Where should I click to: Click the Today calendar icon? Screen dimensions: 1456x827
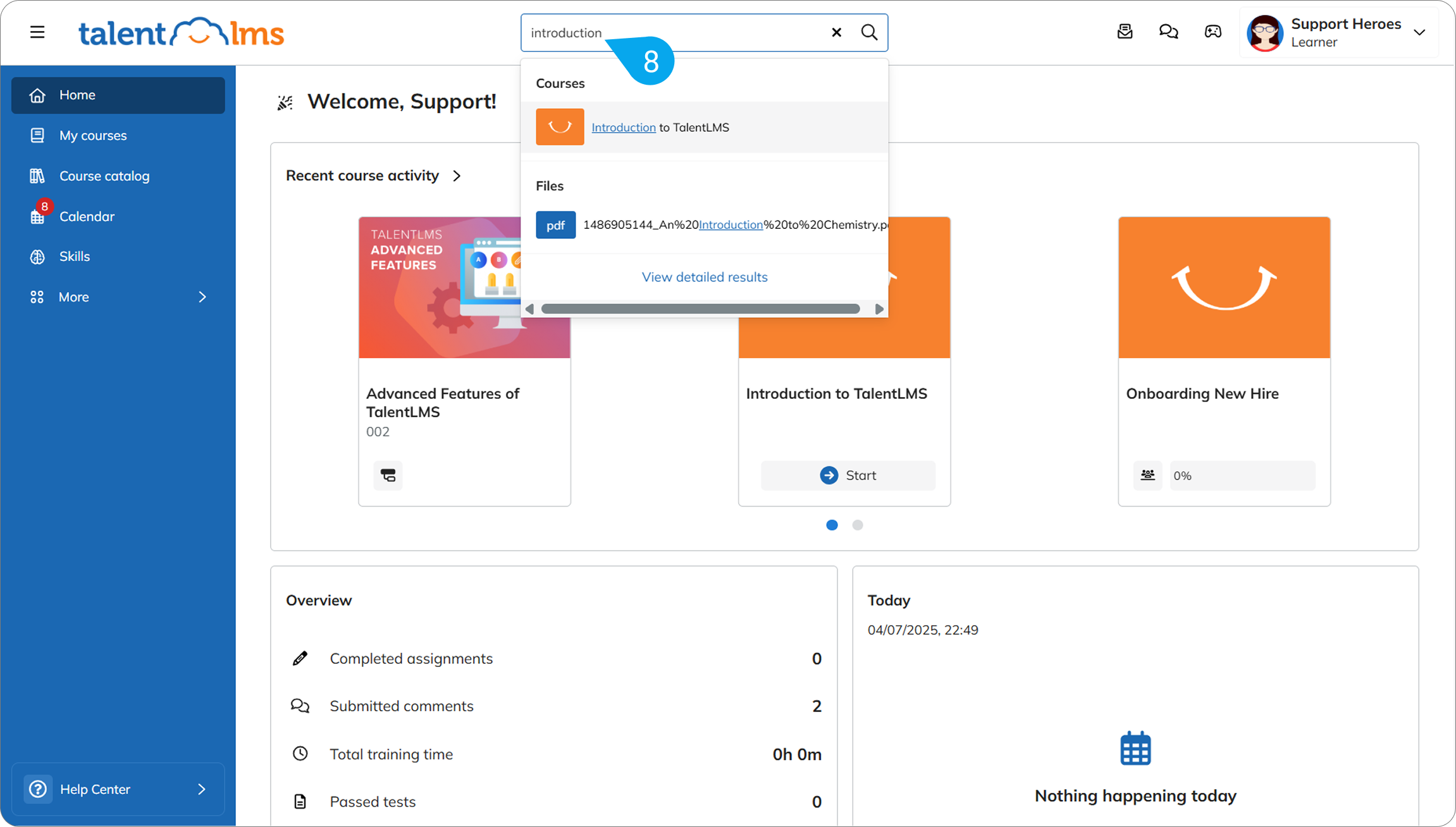1135,749
